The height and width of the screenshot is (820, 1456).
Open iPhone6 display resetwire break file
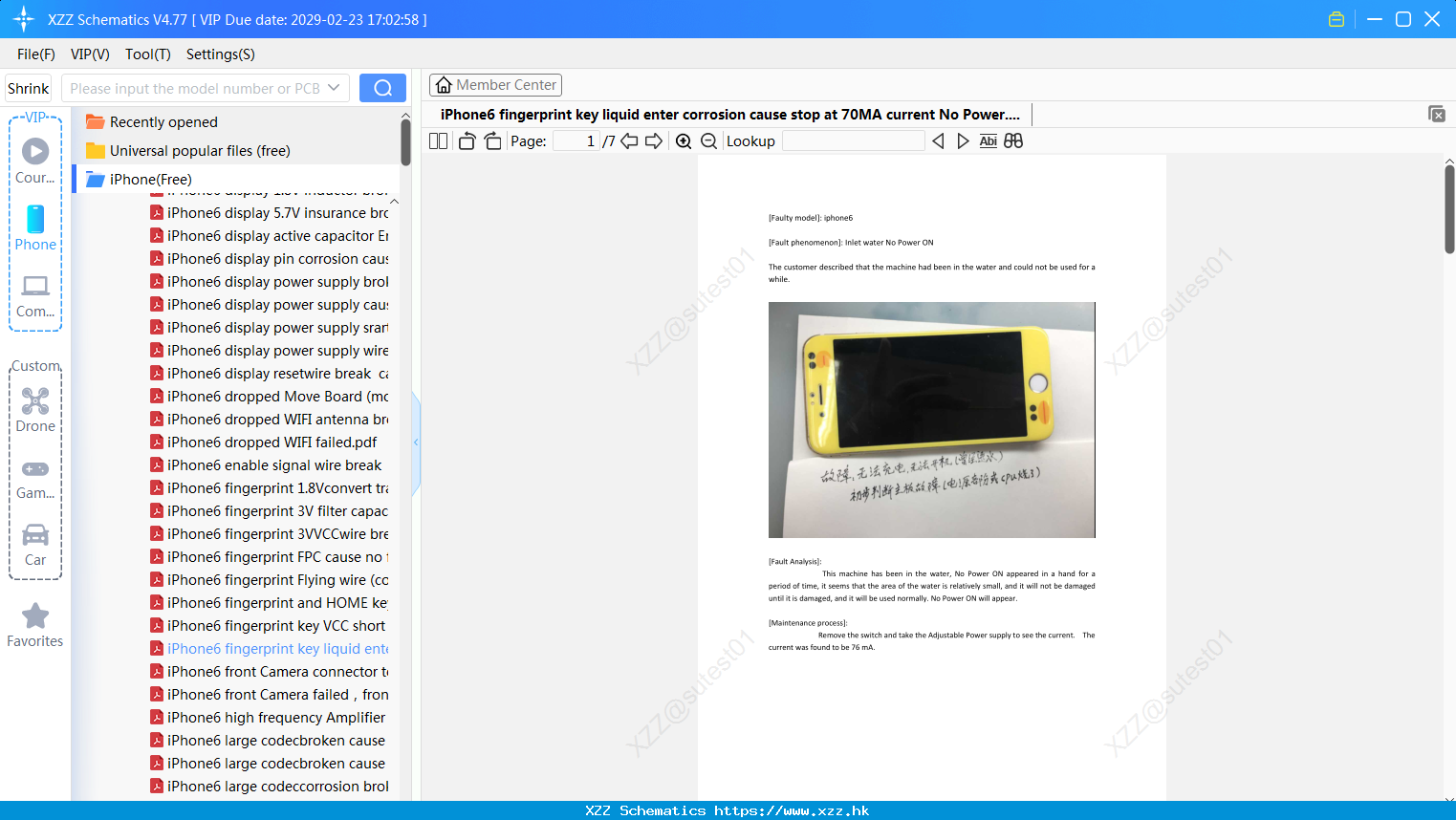pos(270,374)
